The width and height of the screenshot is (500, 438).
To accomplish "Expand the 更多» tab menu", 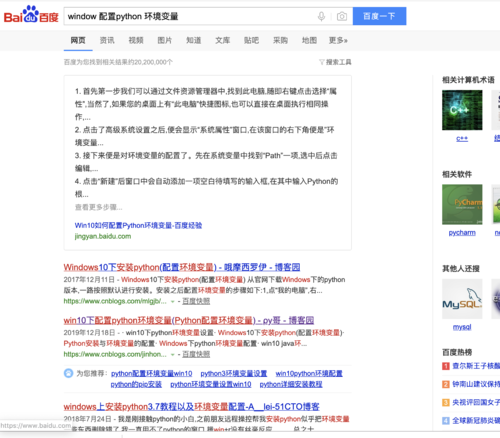I will (x=338, y=40).
